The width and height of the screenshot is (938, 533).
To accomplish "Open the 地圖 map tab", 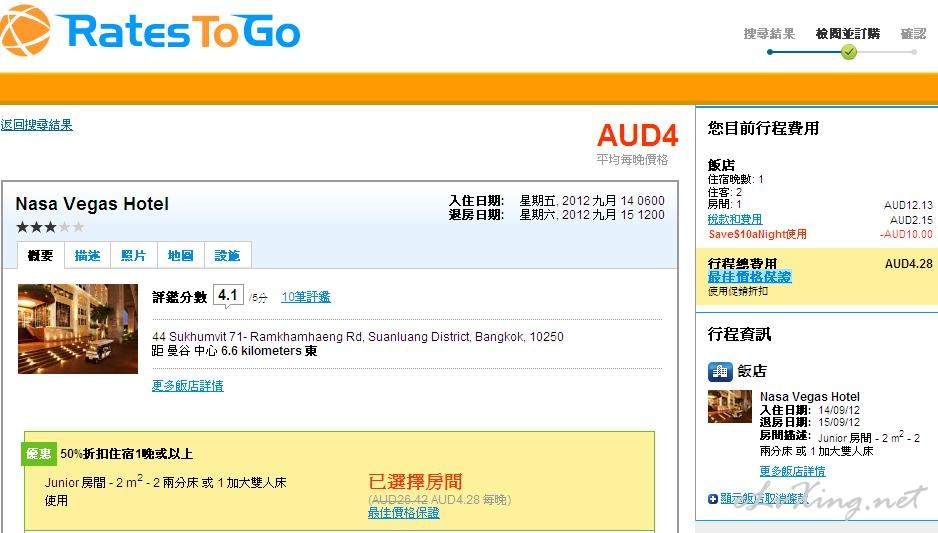I will (x=181, y=255).
